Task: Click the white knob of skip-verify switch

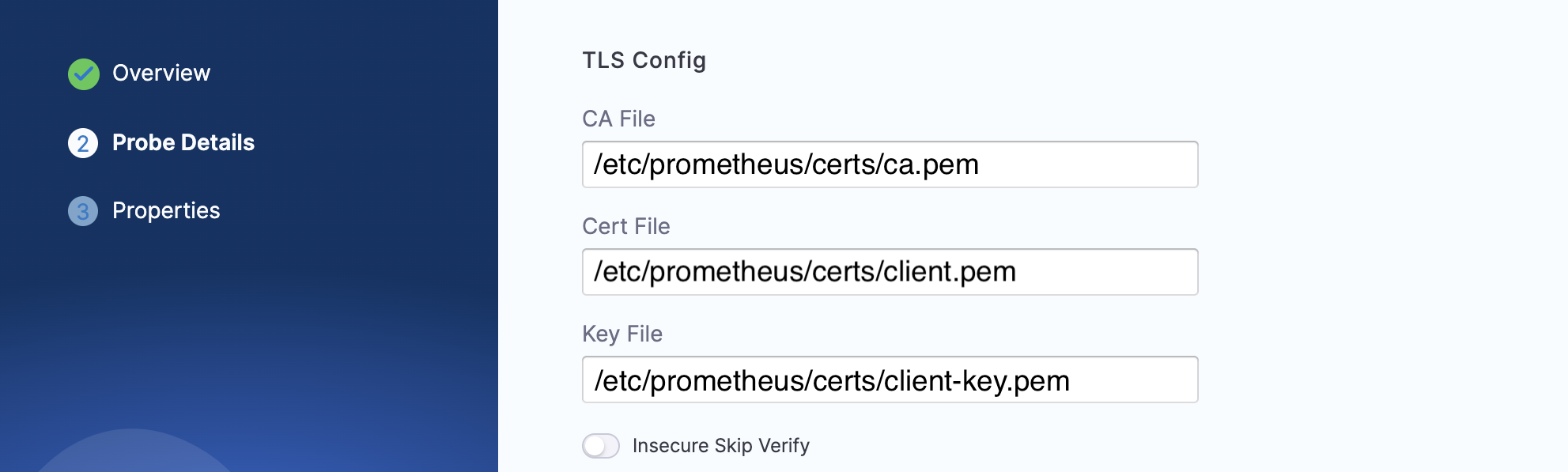Action: 595,446
